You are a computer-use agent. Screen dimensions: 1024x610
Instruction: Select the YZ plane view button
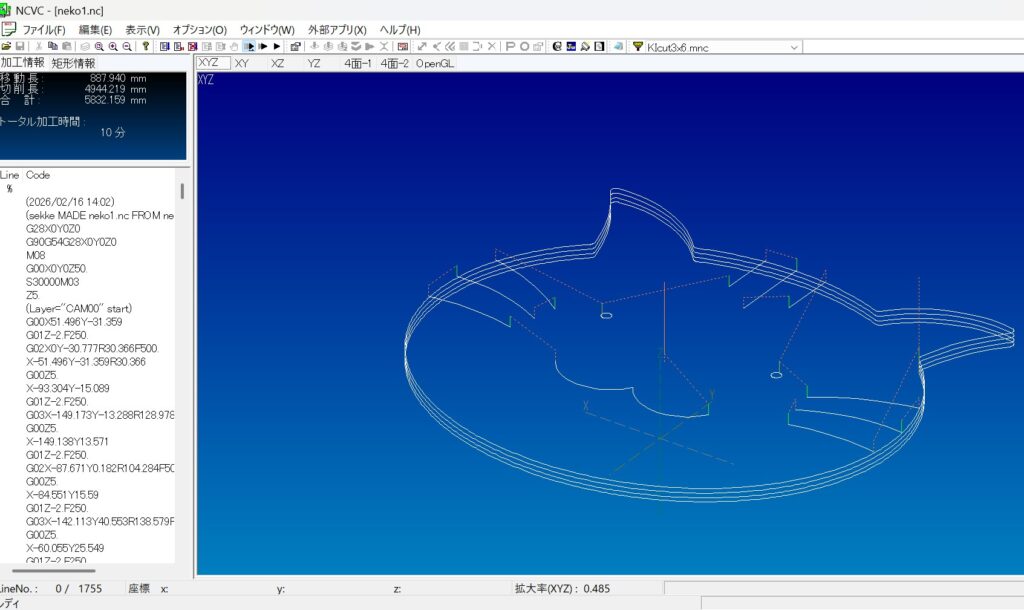click(x=314, y=63)
